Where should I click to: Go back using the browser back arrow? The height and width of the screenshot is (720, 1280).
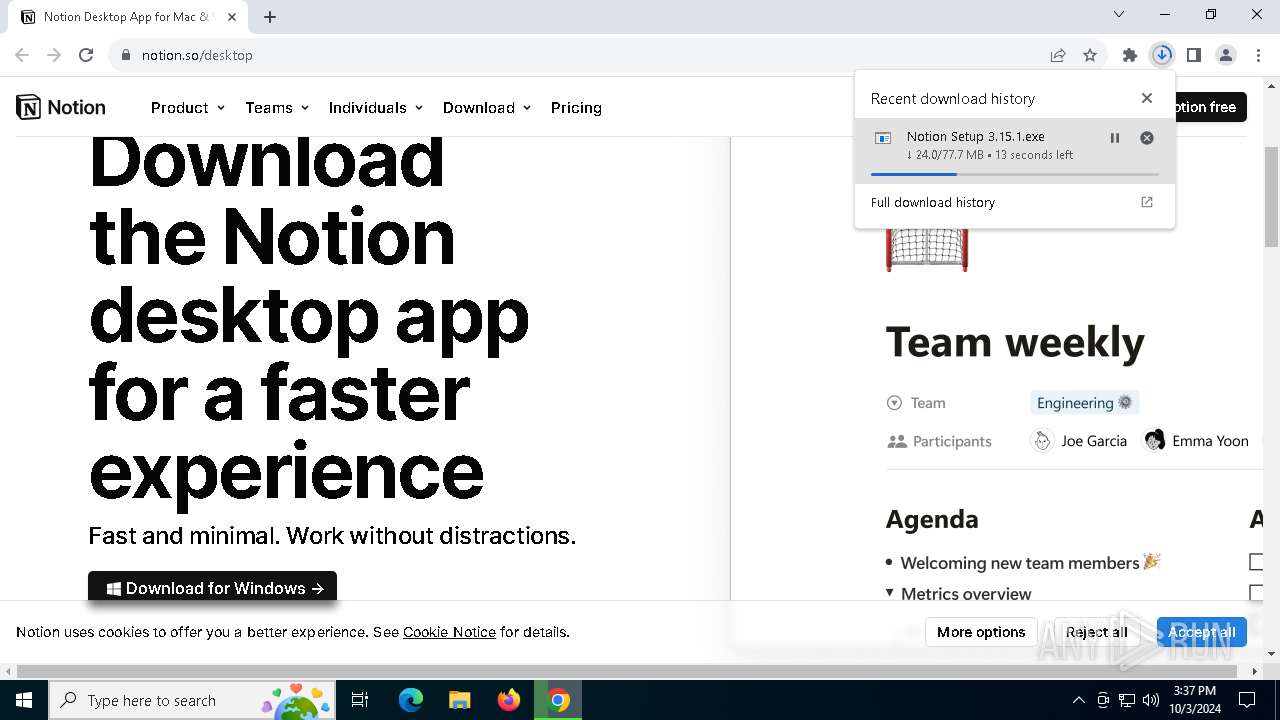click(22, 55)
